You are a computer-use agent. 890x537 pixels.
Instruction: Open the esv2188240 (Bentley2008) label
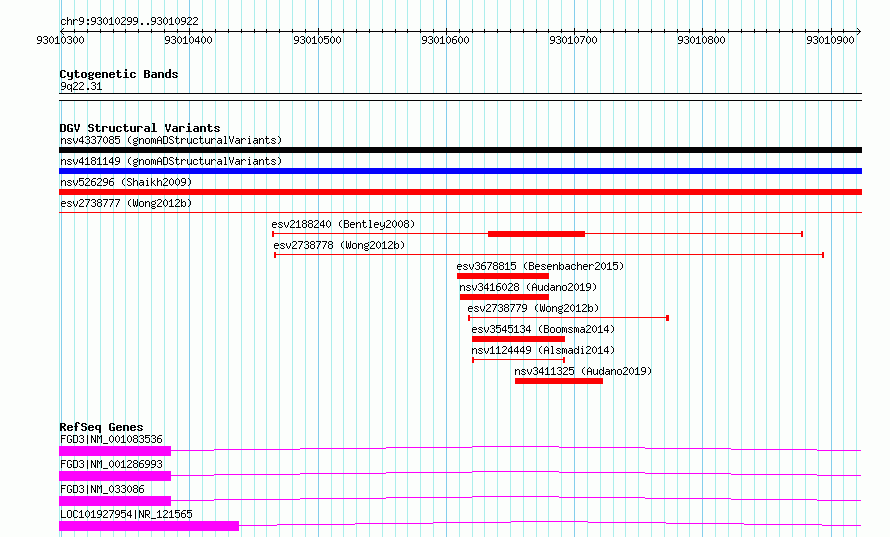[343, 224]
